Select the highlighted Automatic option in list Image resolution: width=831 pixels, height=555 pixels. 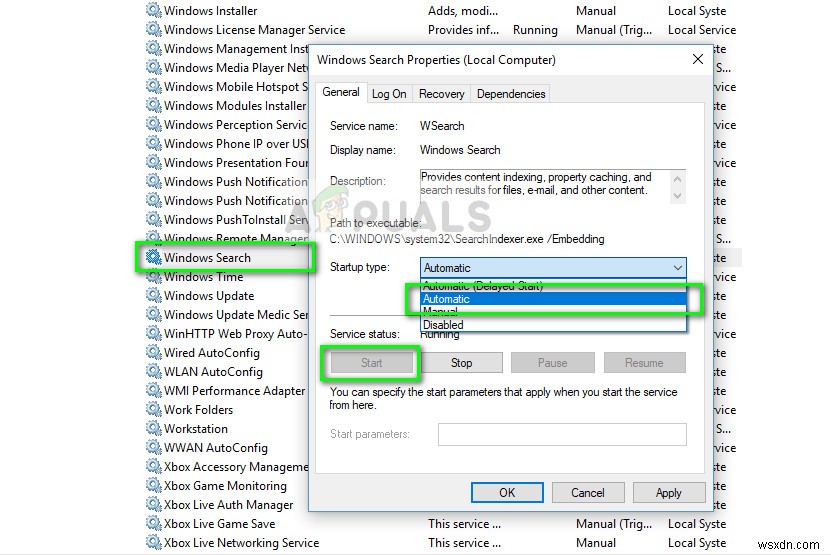tap(553, 299)
